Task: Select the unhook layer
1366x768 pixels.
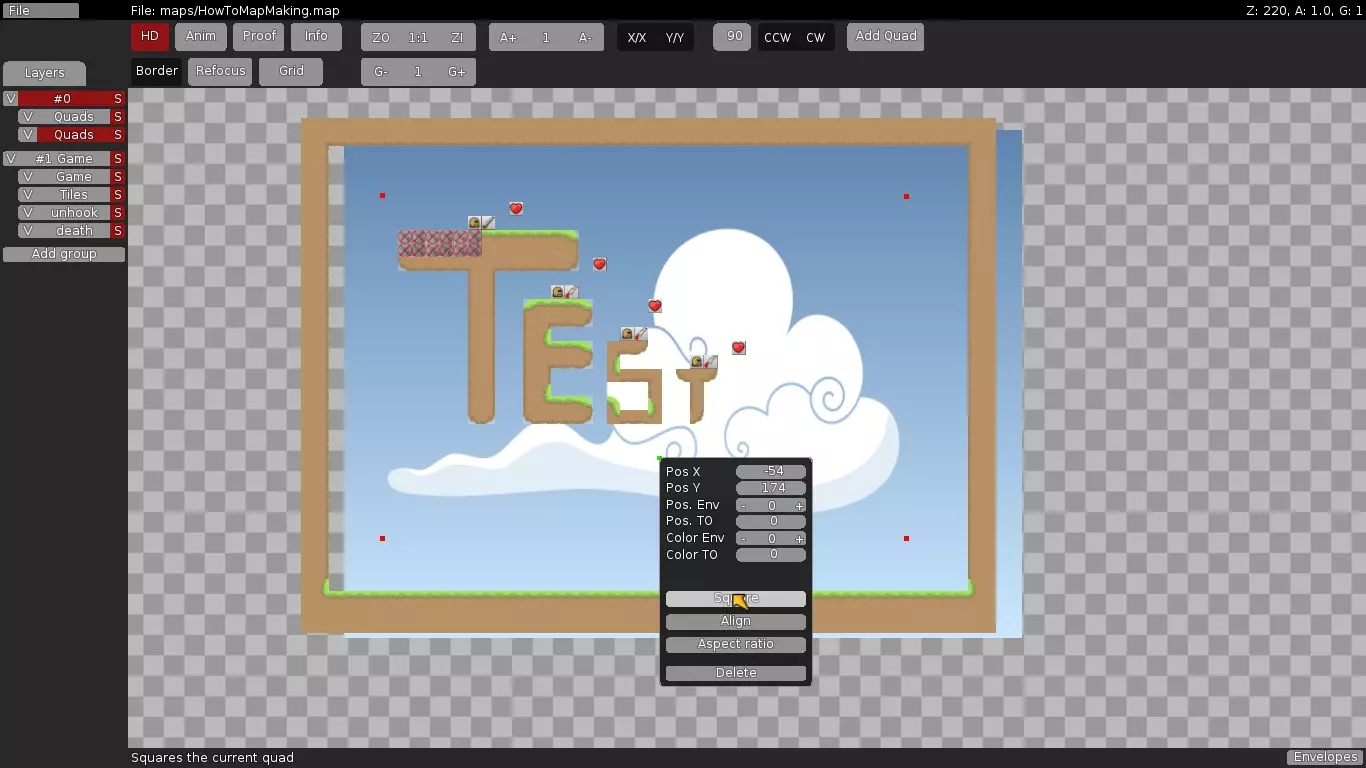Action: coord(74,213)
